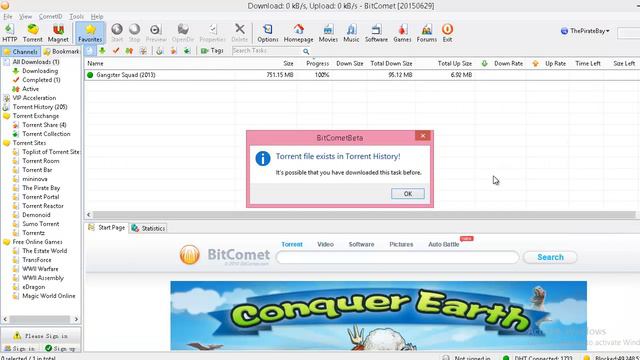Screen dimensions: 640x360
Task: Click the BitComet search input field
Action: tap(398, 257)
